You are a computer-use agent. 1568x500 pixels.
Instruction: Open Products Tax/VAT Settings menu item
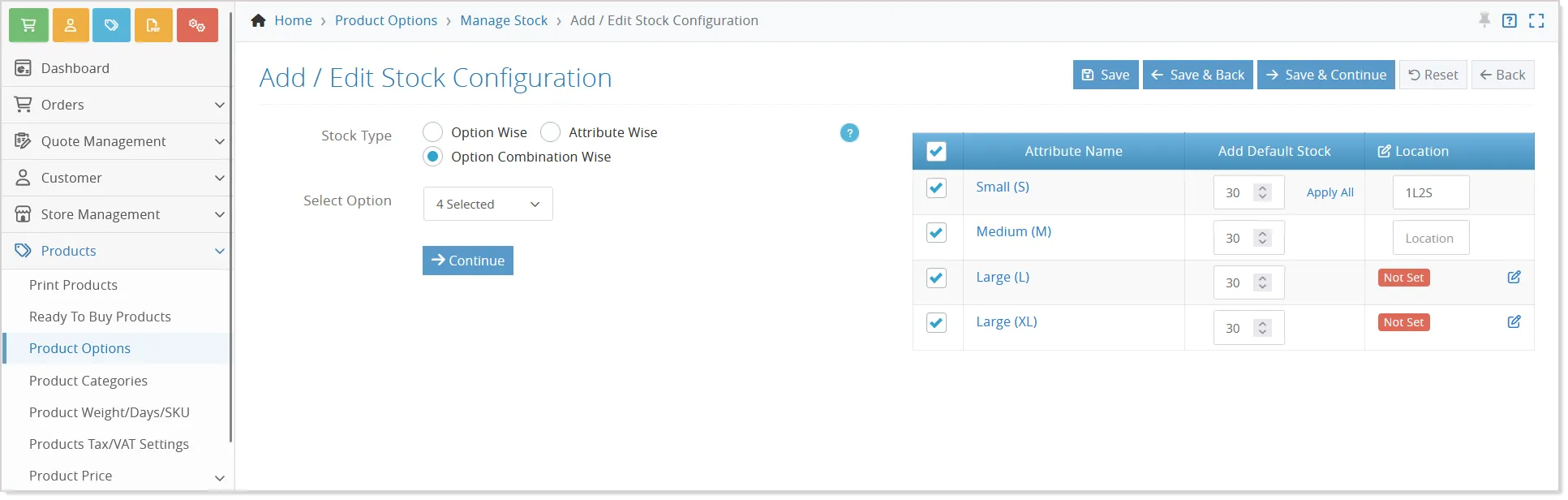pos(109,444)
